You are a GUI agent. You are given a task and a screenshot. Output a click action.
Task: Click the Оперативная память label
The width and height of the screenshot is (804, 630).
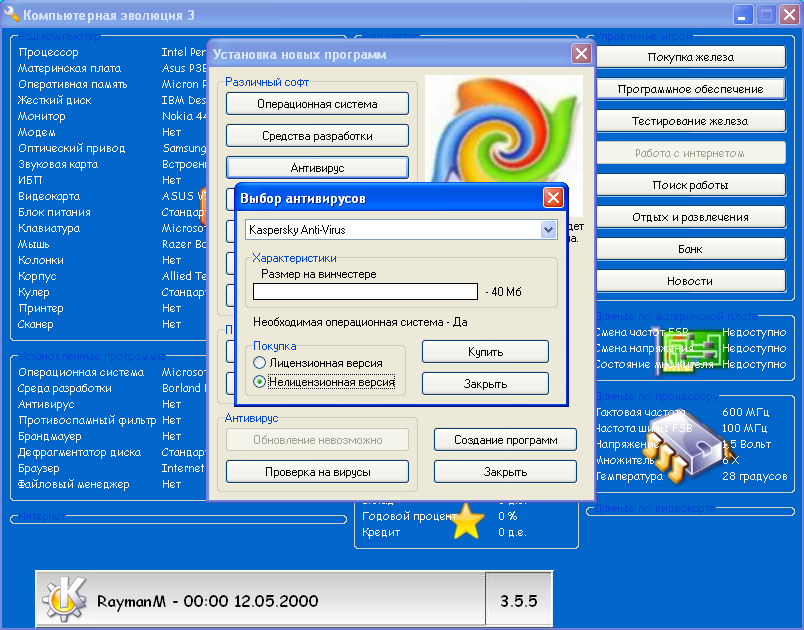pyautogui.click(x=72, y=84)
